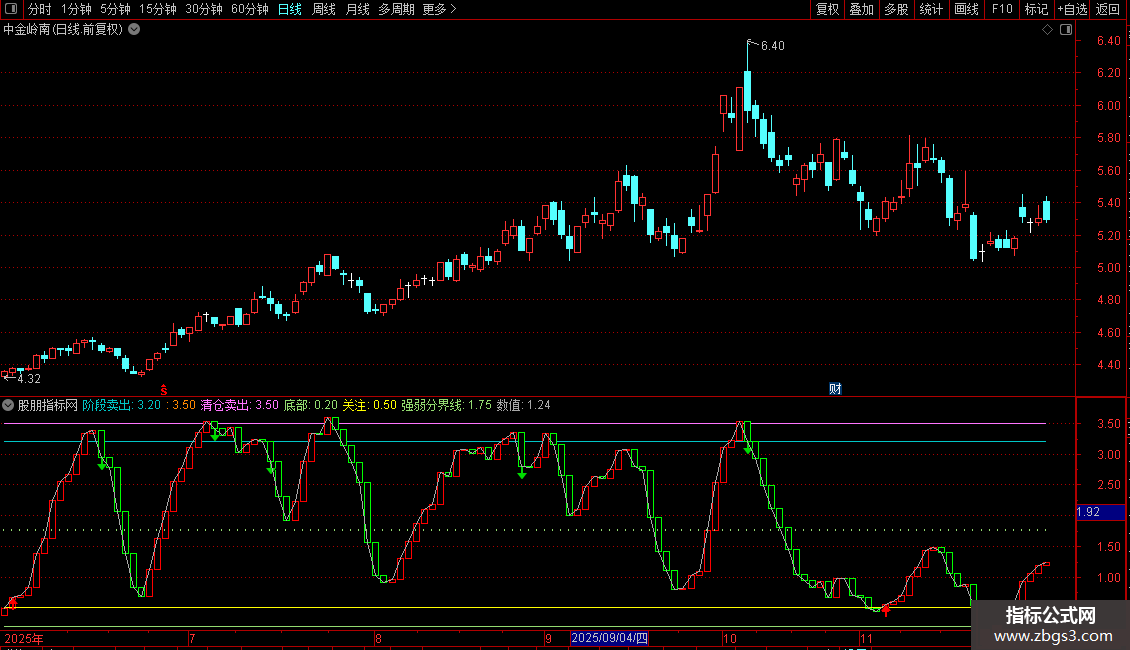The image size is (1130, 650).
Task: Click the 2025/09/04/四 date marker
Action: pyautogui.click(x=609, y=638)
